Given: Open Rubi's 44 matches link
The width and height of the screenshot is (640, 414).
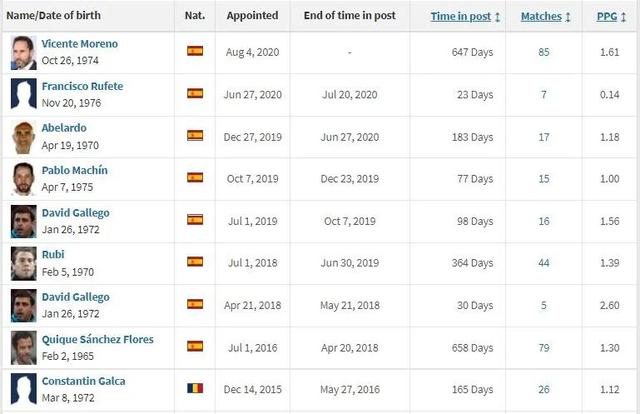Looking at the screenshot, I should [x=544, y=263].
